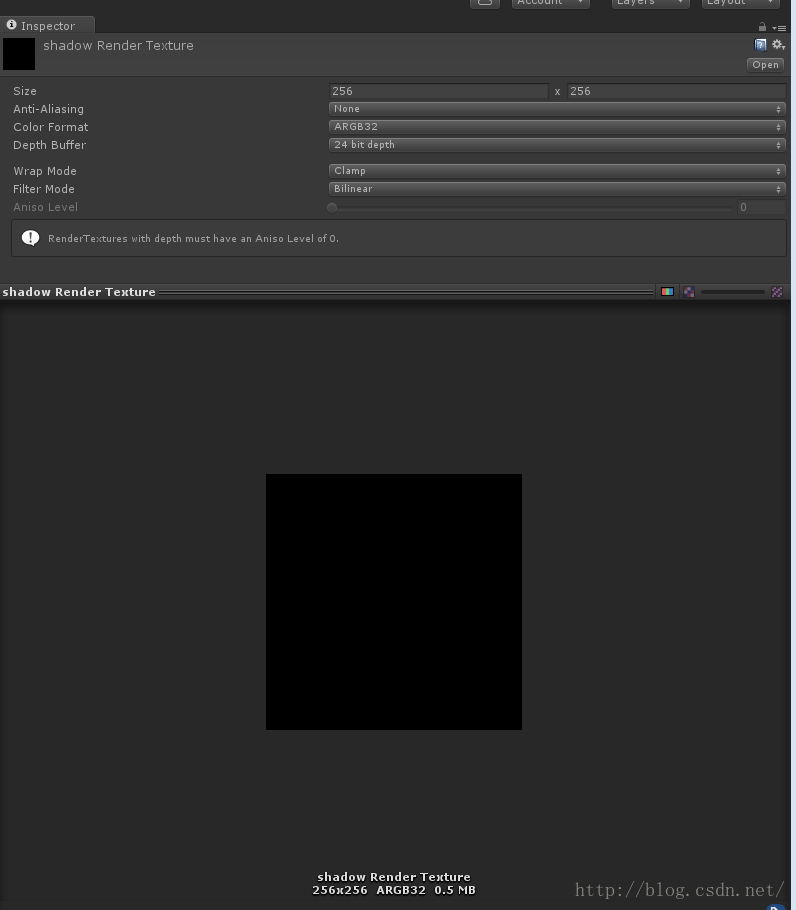Open the gear settings menu for the asset
The width and height of the screenshot is (796, 910).
coord(779,45)
